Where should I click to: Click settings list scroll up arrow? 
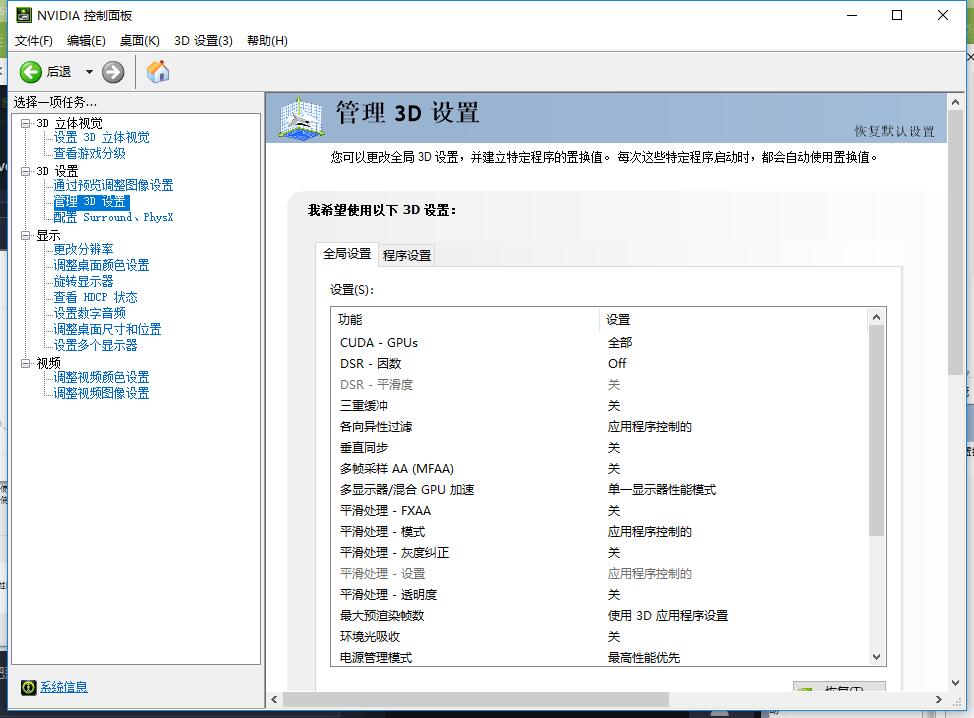[x=876, y=317]
